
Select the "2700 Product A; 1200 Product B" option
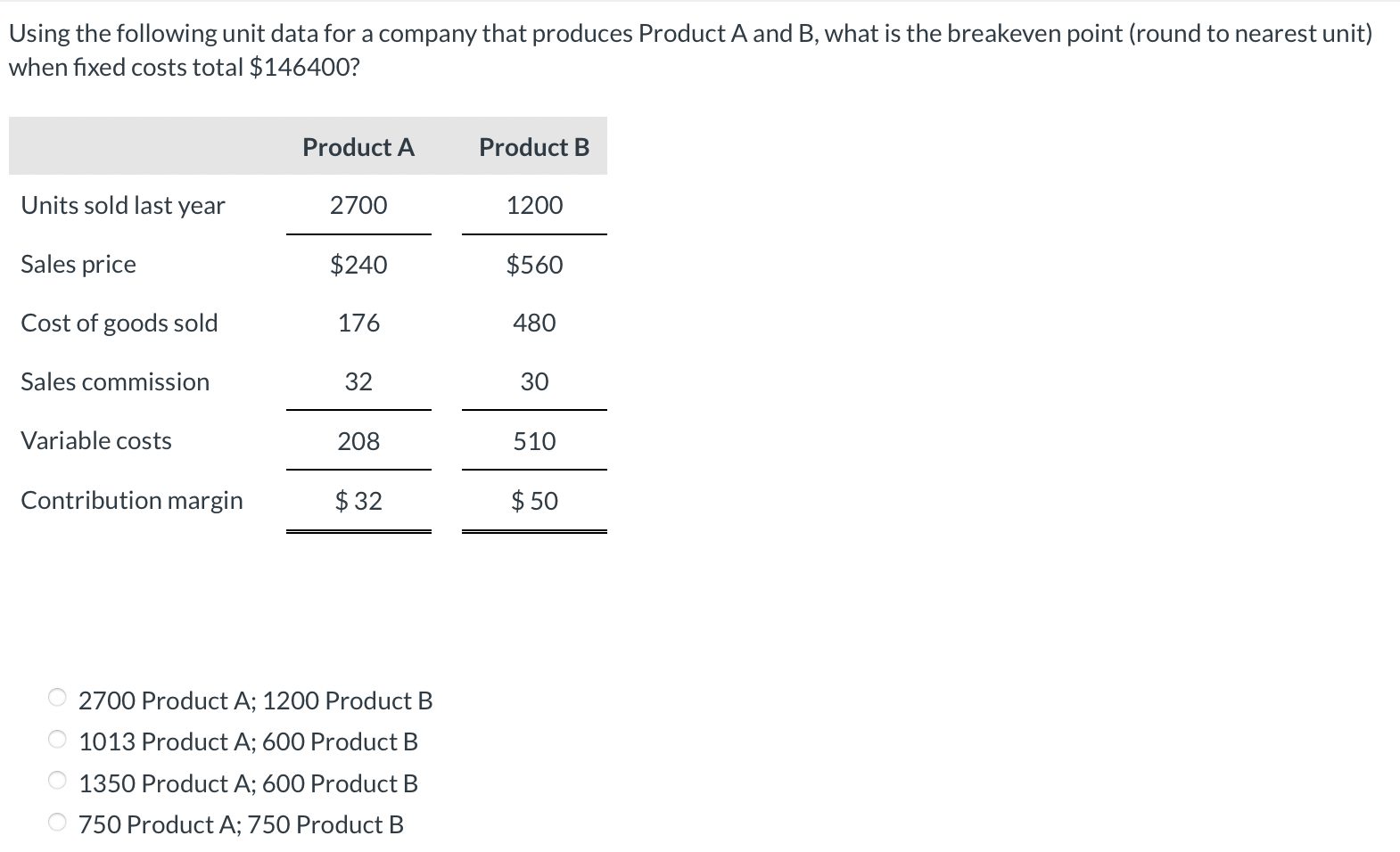point(56,700)
